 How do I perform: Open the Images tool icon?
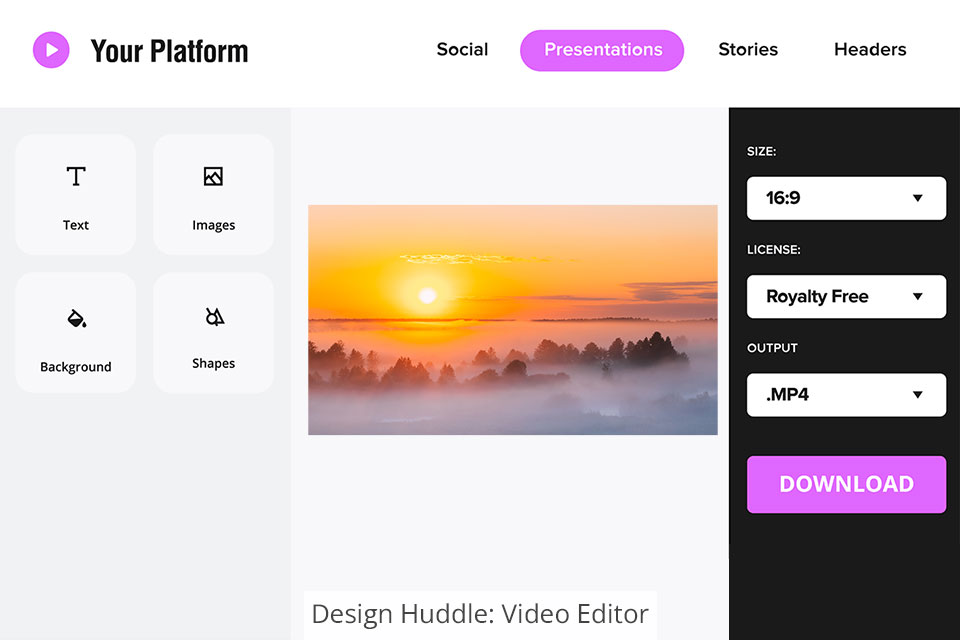pos(213,176)
